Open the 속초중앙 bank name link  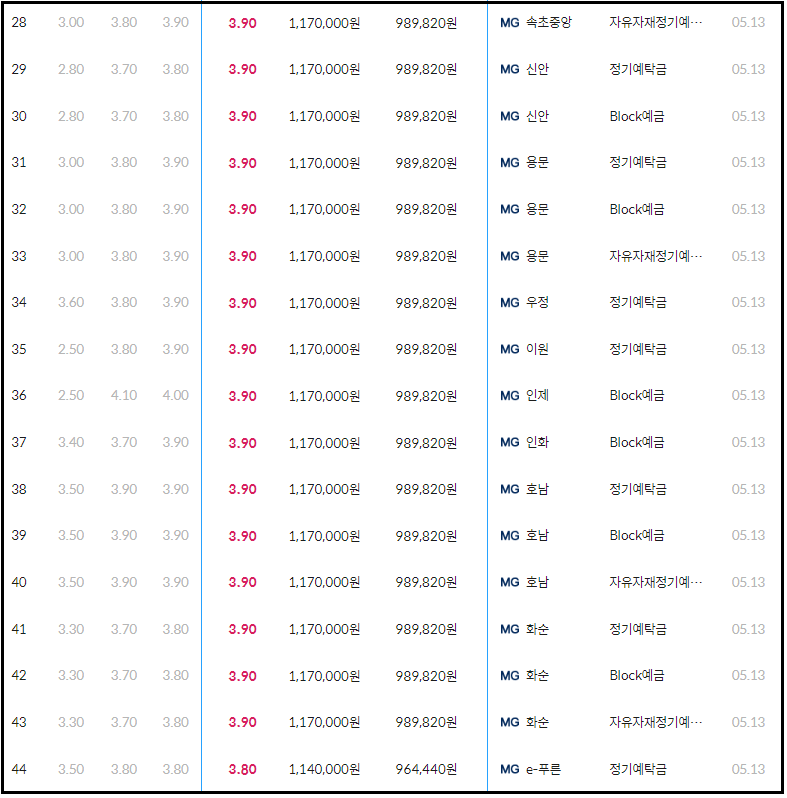click(549, 22)
